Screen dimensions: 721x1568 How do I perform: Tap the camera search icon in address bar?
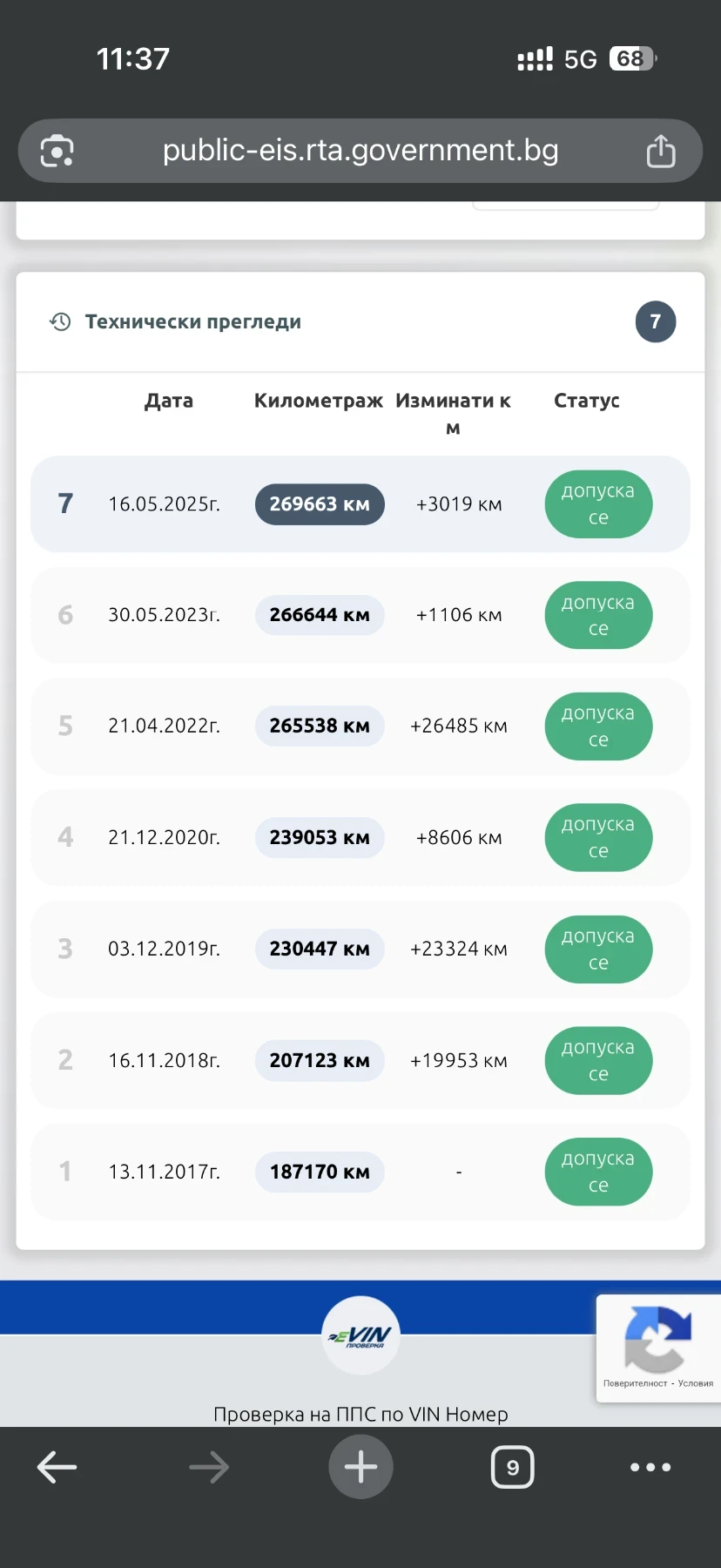click(x=57, y=152)
